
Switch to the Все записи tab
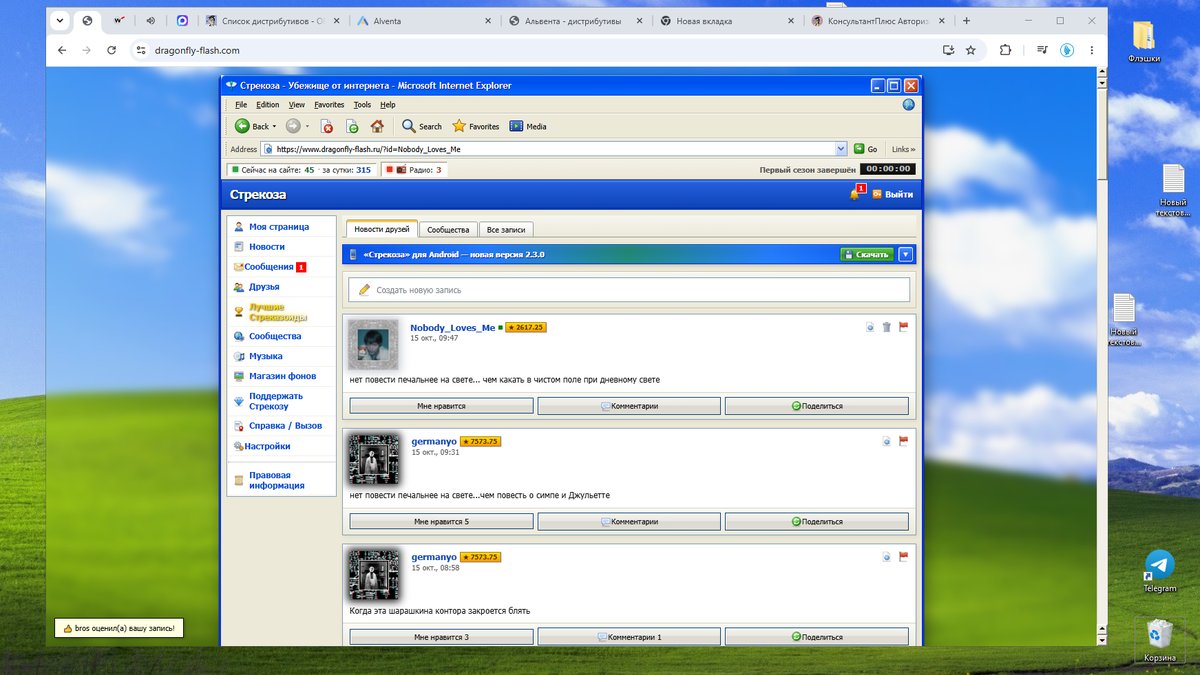click(506, 230)
